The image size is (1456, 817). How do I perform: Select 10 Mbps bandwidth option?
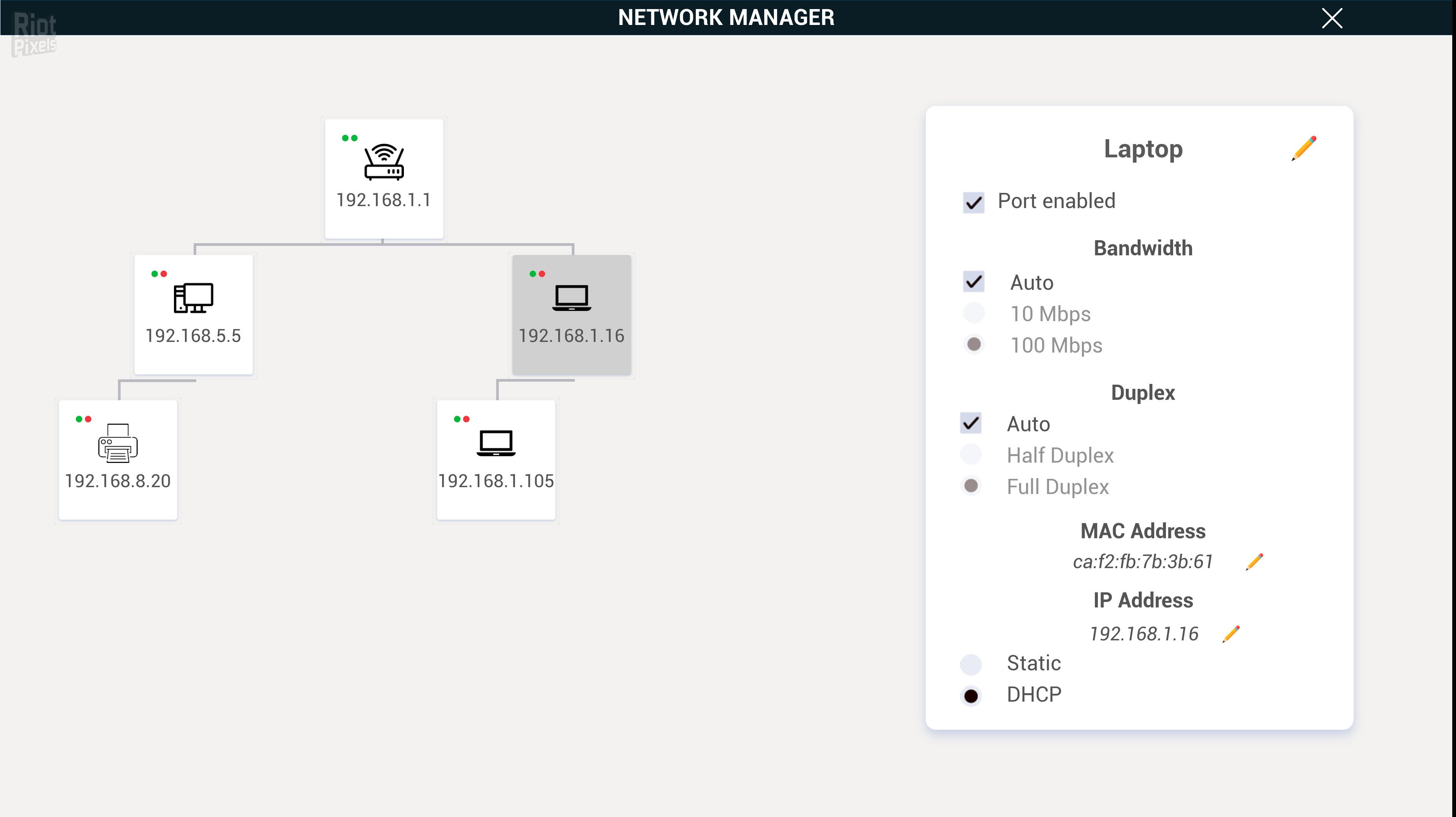click(973, 313)
